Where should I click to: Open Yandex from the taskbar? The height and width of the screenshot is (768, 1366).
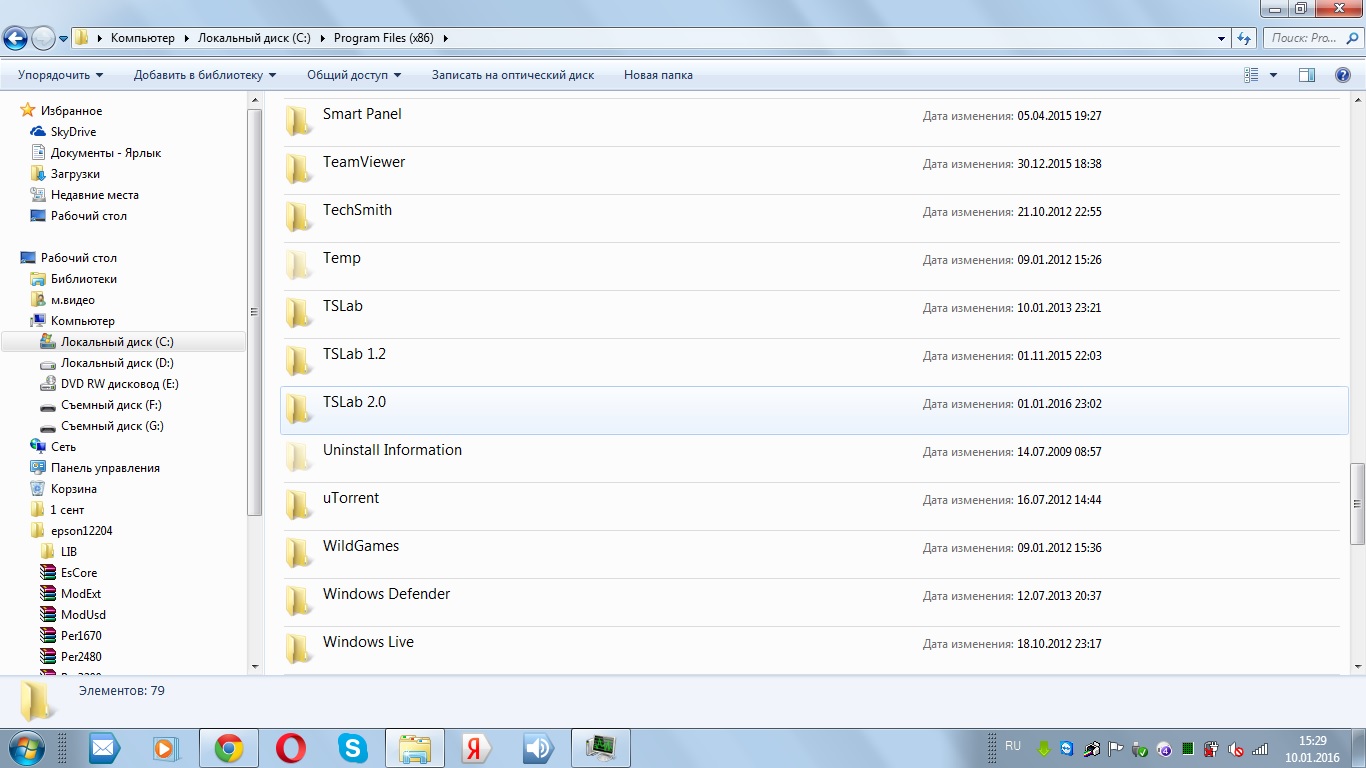tap(477, 748)
